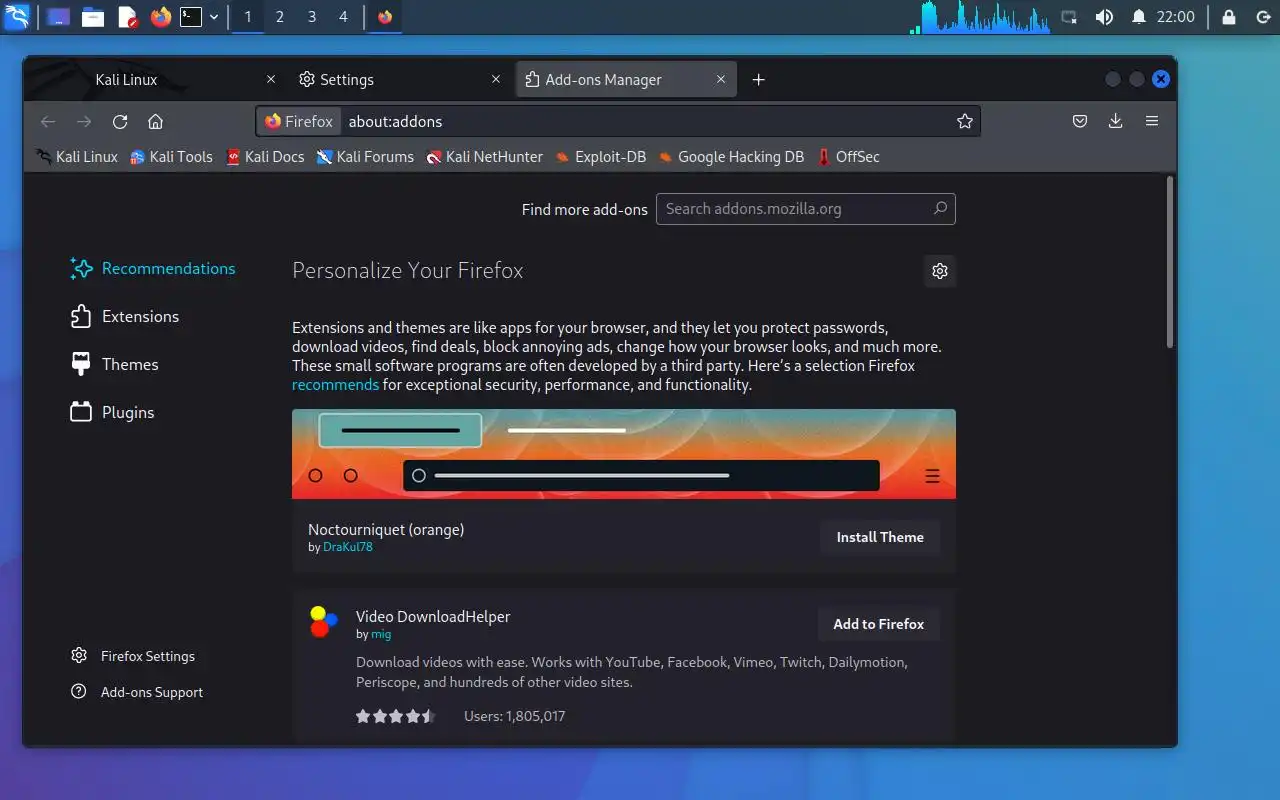
Task: Open Themes in the sidebar
Action: pos(115,365)
